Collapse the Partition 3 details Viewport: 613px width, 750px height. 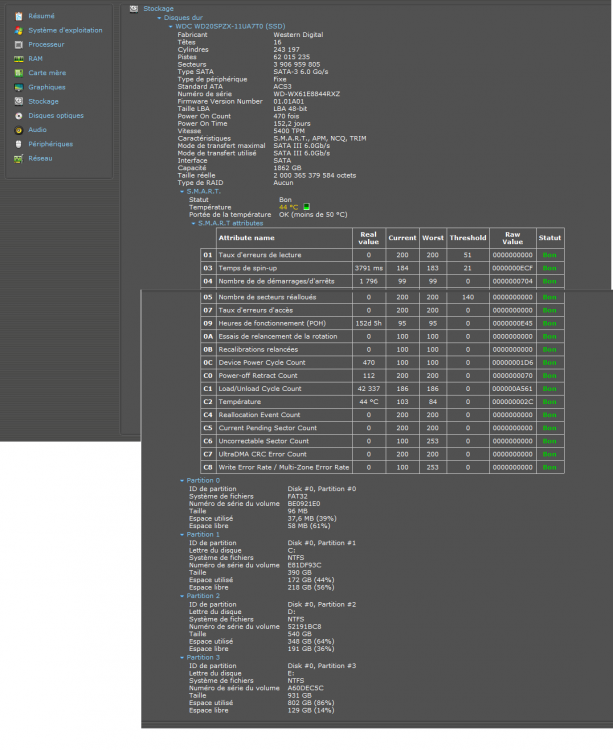(181, 657)
